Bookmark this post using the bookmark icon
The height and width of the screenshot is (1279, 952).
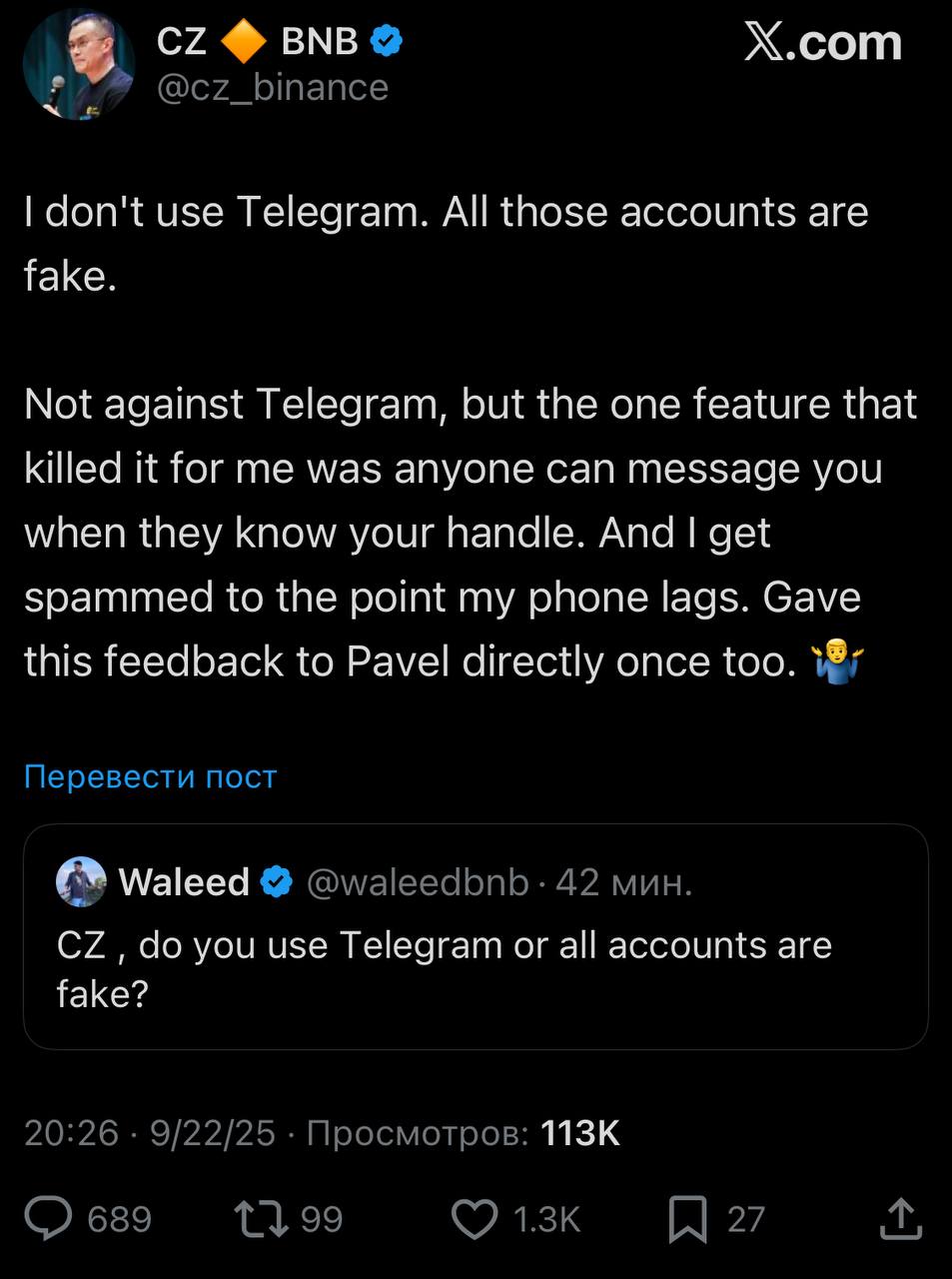pos(687,1219)
